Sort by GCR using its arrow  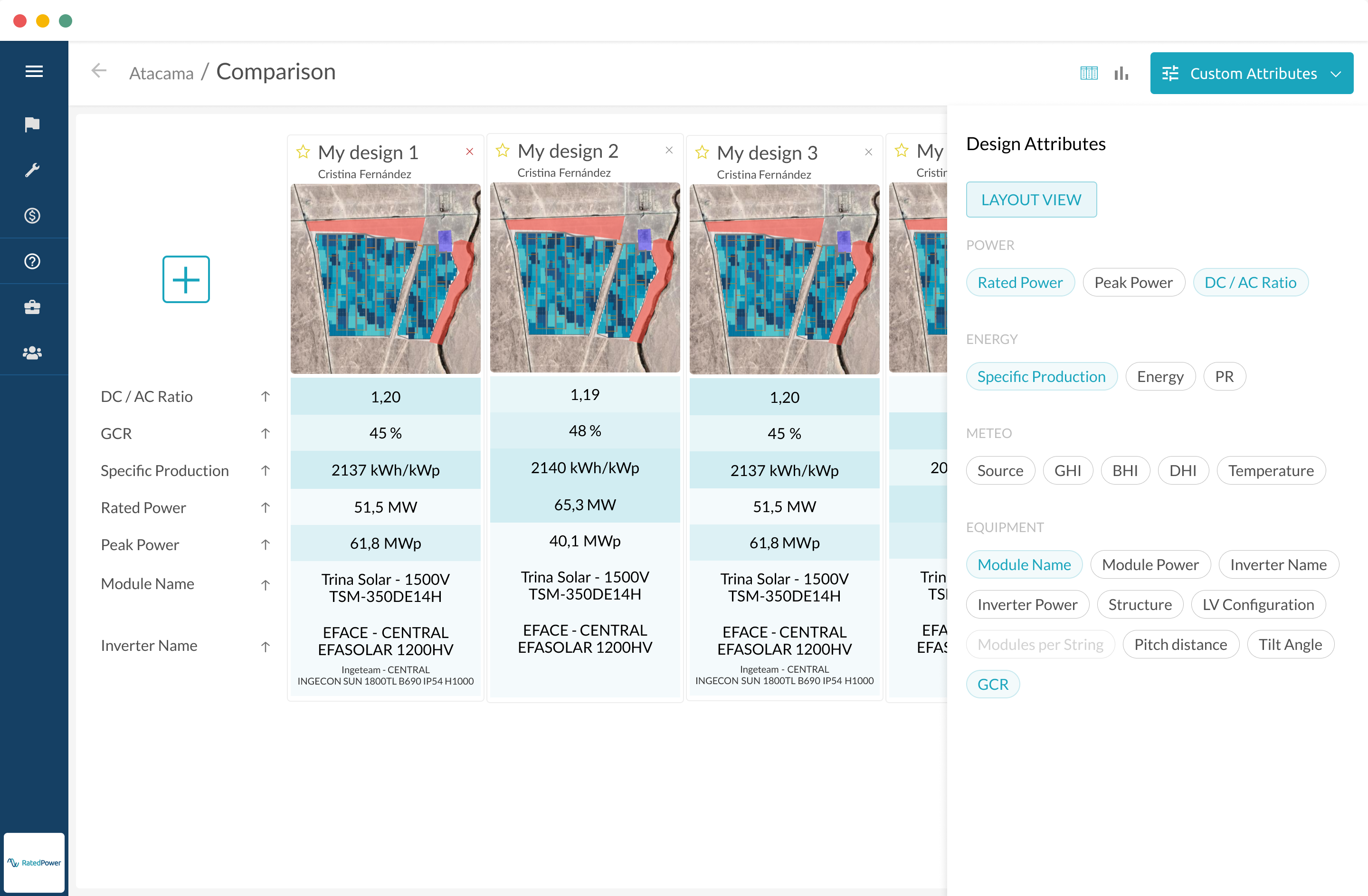click(x=265, y=433)
